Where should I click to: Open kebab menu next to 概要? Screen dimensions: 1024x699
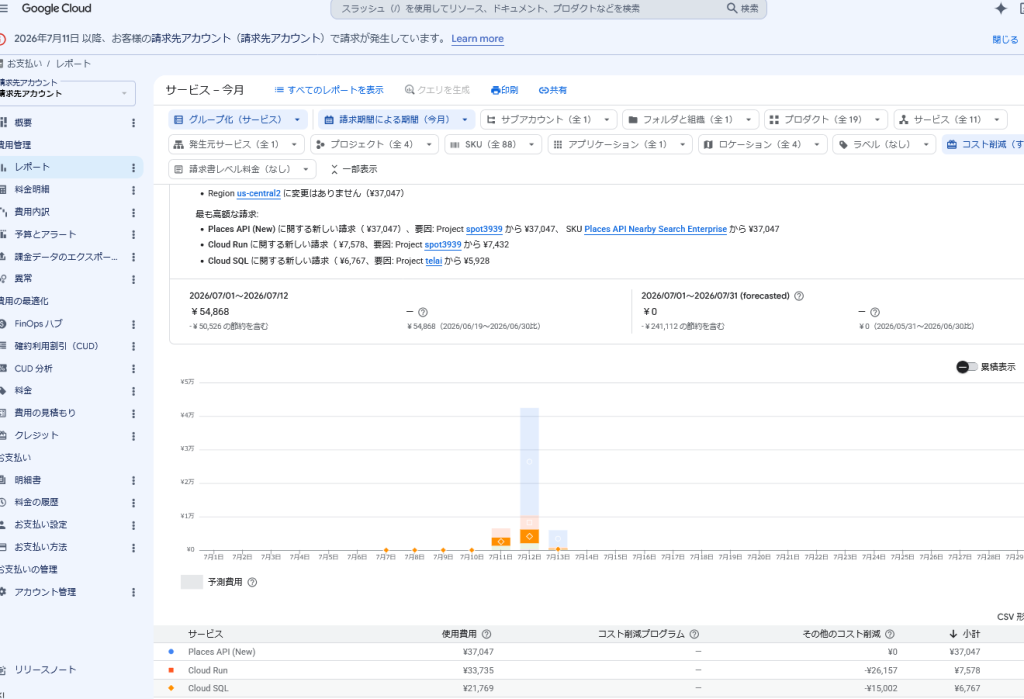pos(133,123)
